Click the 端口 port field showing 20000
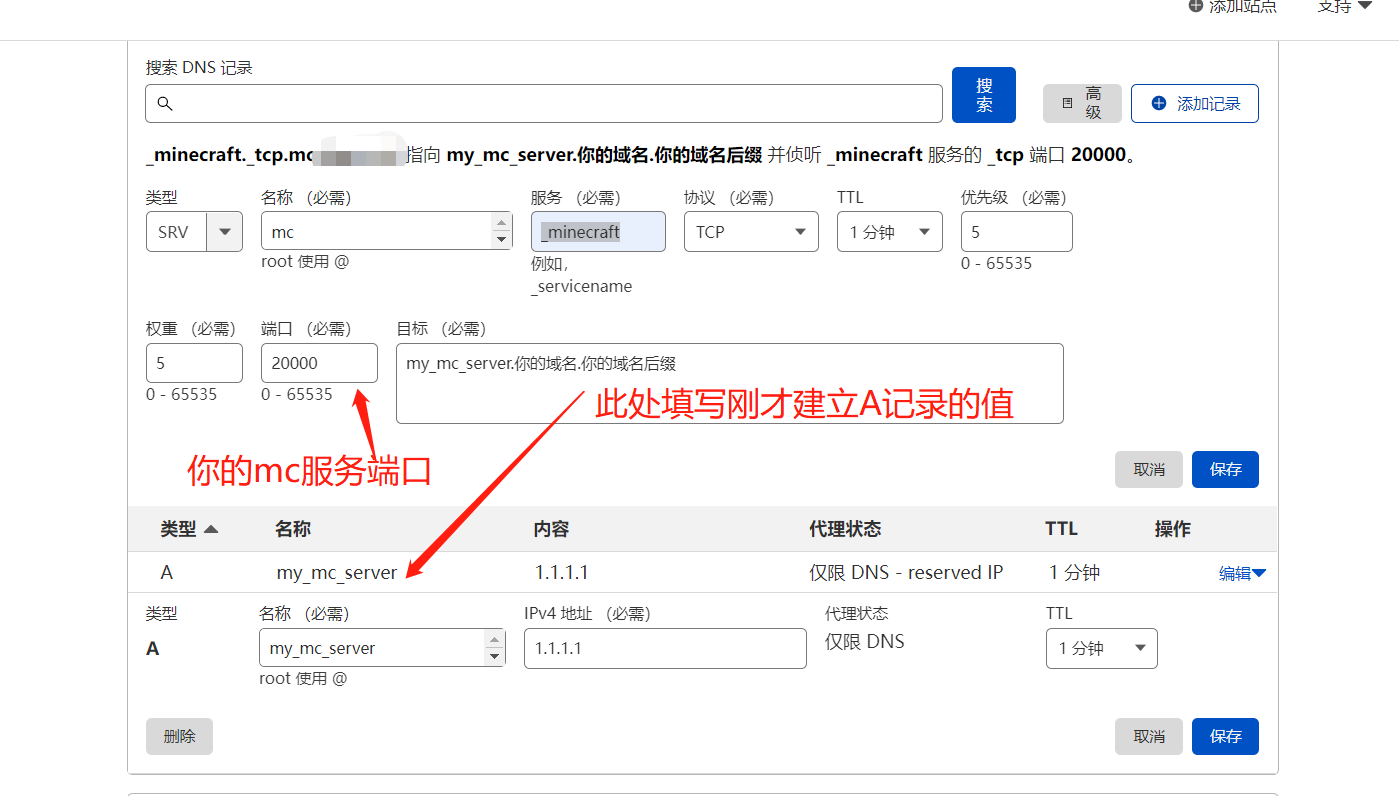The image size is (1399, 796). 319,363
